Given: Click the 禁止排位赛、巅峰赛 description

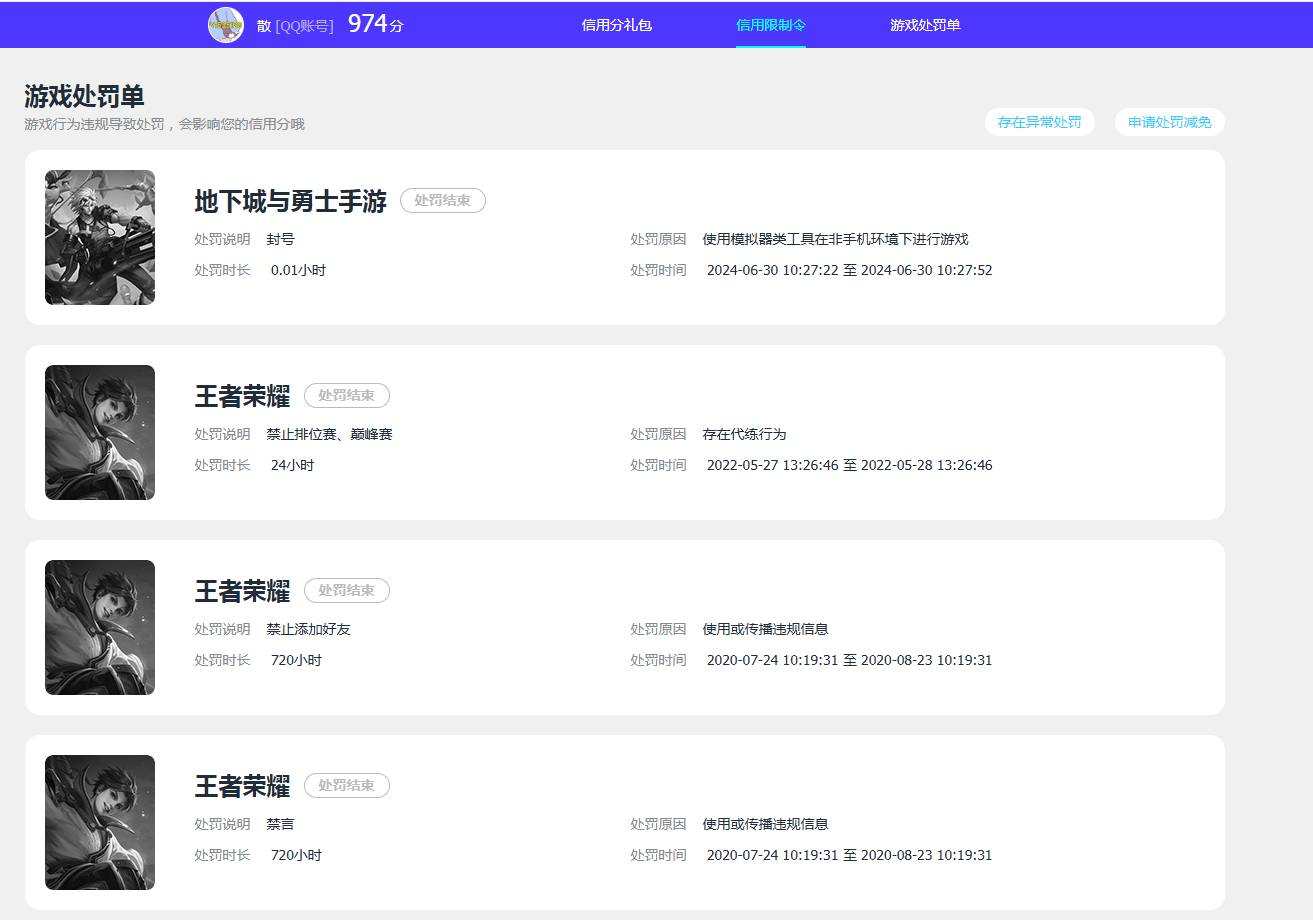Looking at the screenshot, I should [329, 434].
